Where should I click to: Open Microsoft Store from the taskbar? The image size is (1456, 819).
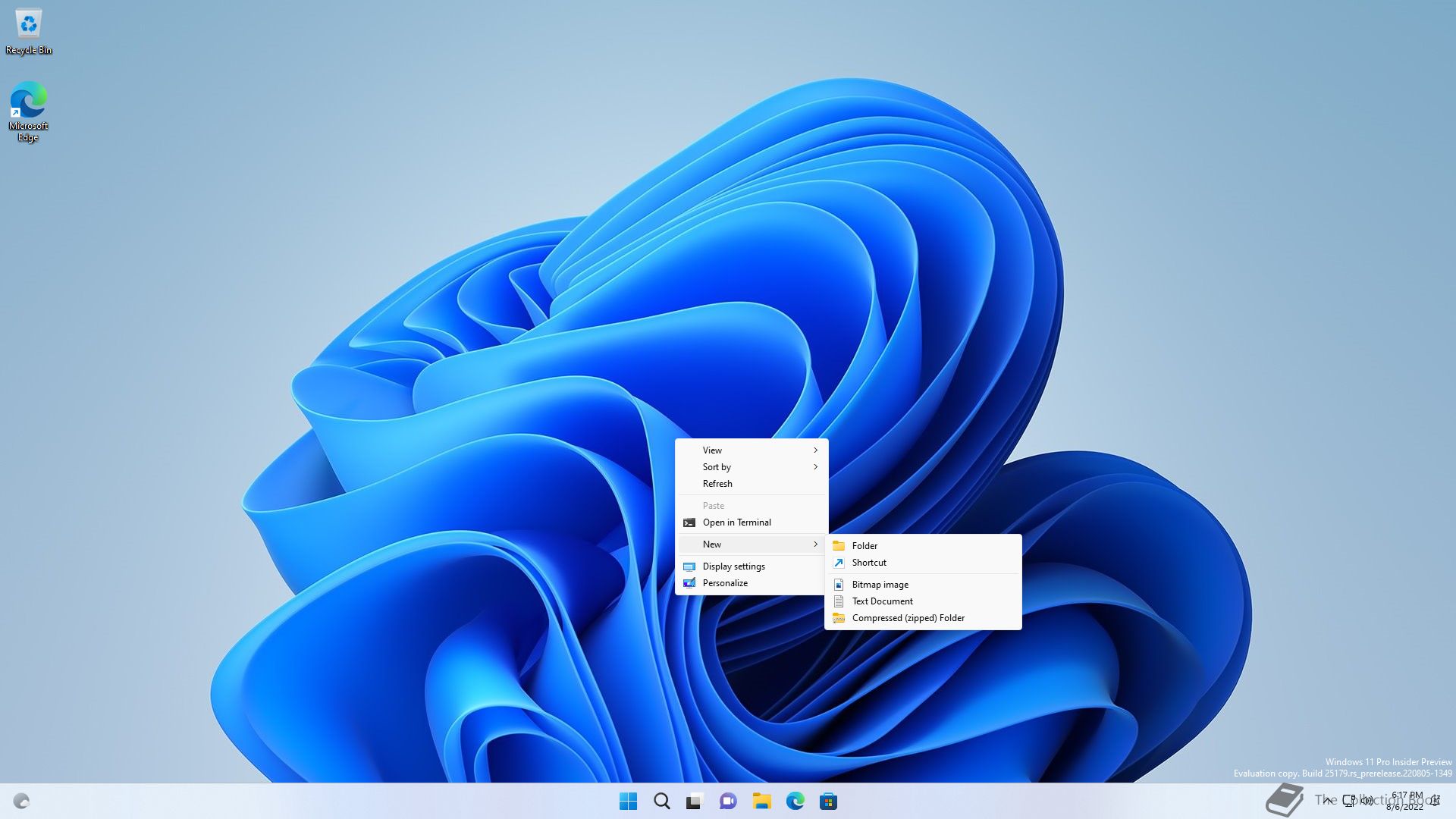click(x=828, y=801)
